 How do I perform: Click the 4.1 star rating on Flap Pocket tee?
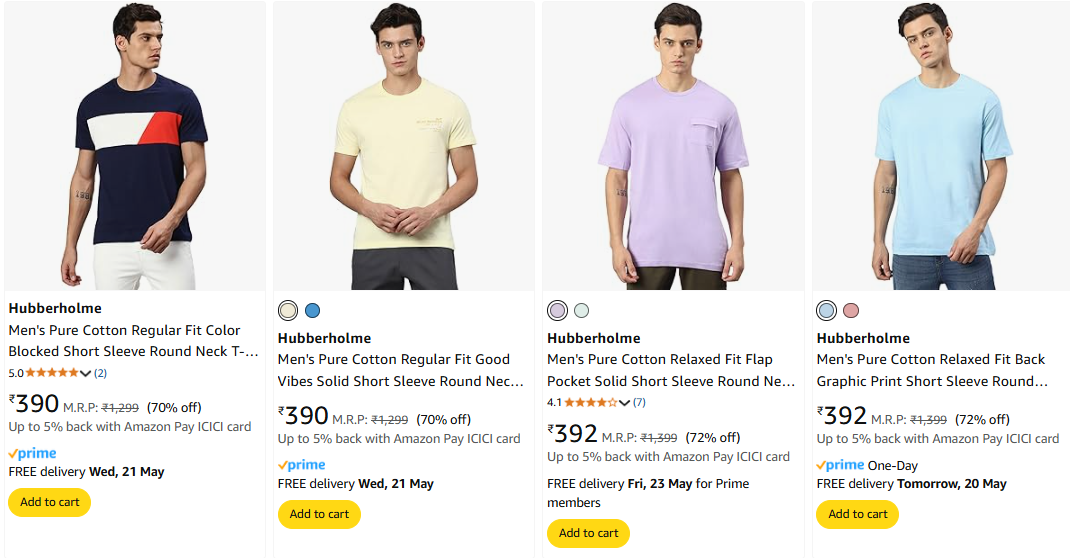[590, 402]
